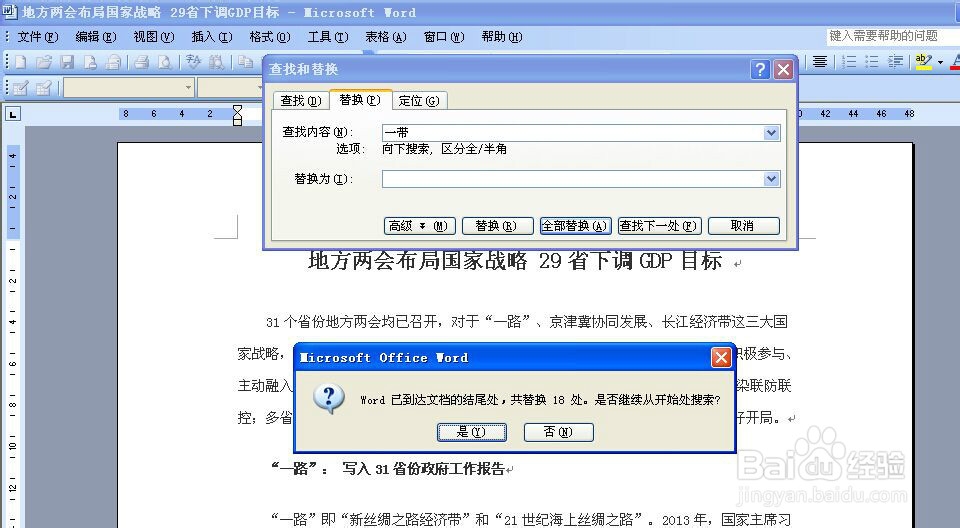
Task: Click the Print Preview icon
Action: click(x=165, y=62)
